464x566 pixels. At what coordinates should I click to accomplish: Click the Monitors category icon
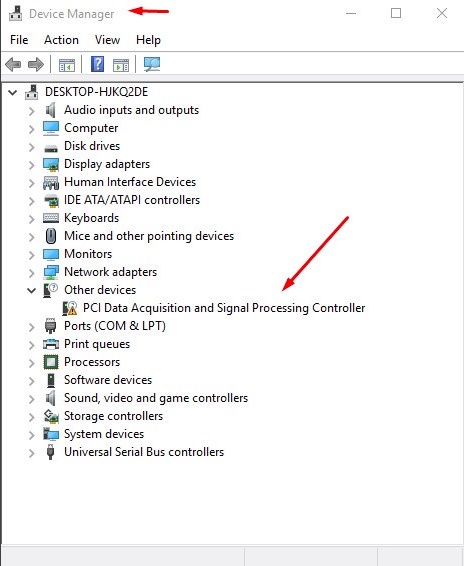pyautogui.click(x=51, y=254)
